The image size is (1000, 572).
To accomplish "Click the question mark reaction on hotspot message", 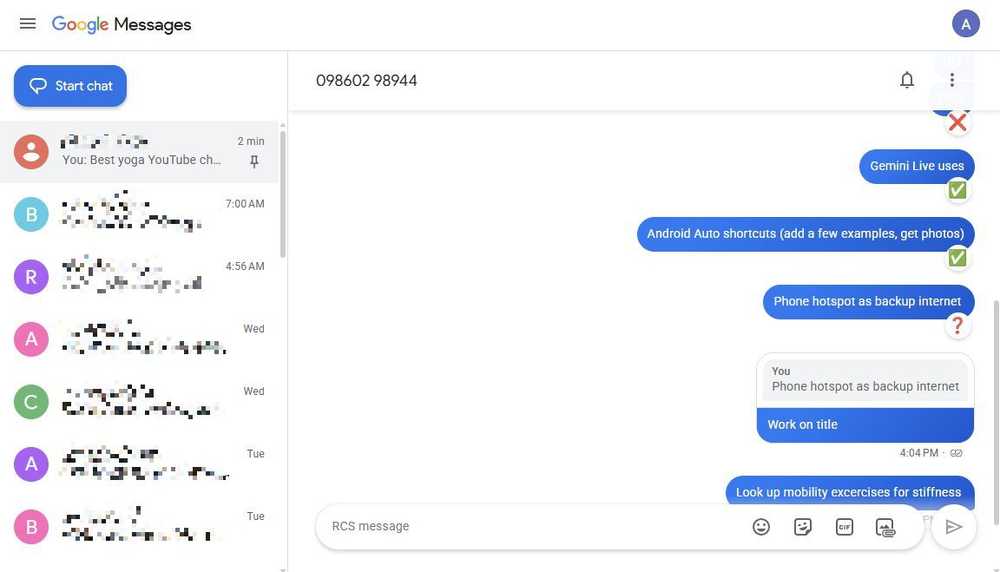I will (x=957, y=325).
